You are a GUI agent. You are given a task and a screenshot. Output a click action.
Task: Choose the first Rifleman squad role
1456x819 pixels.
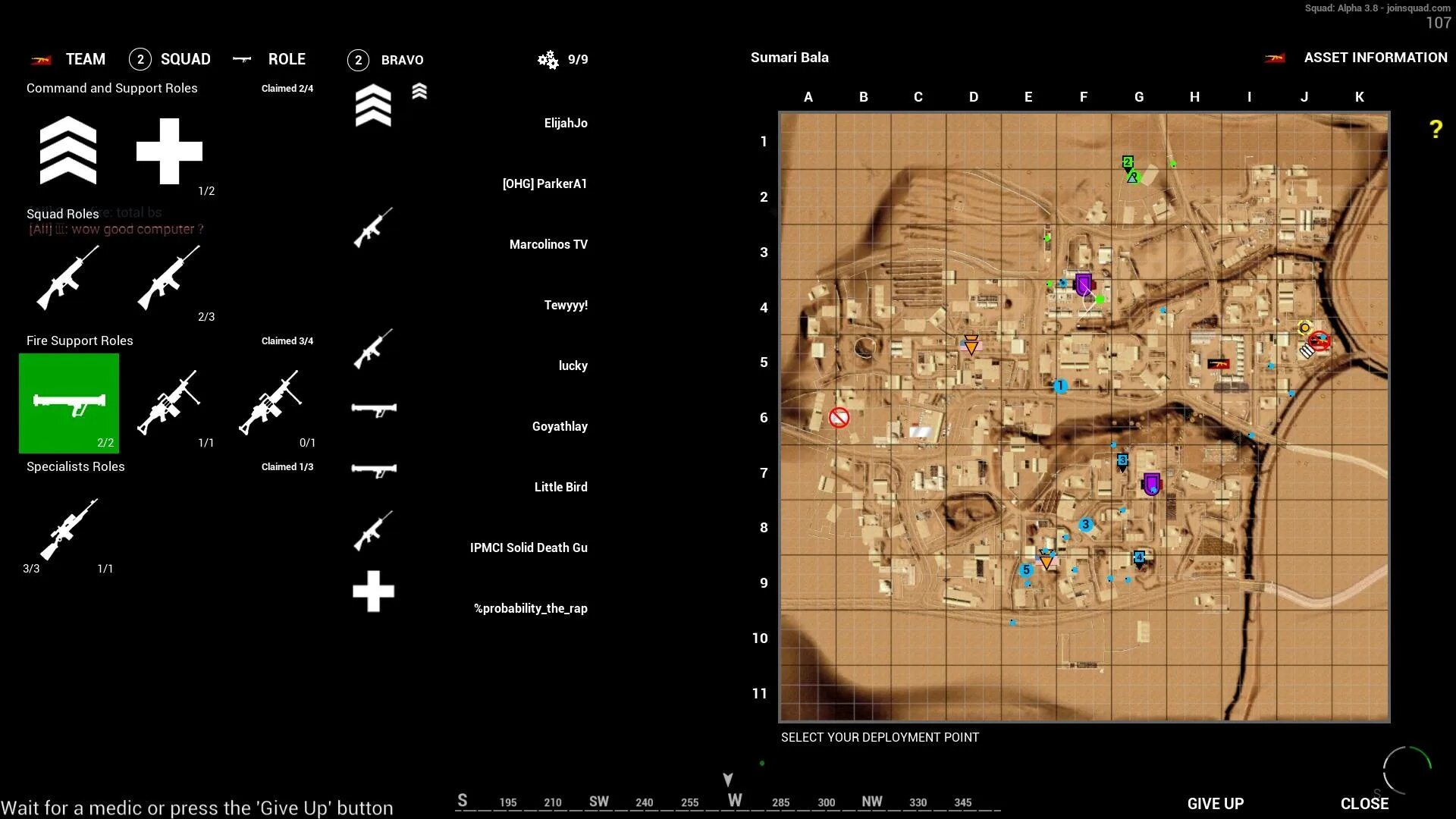(x=67, y=278)
